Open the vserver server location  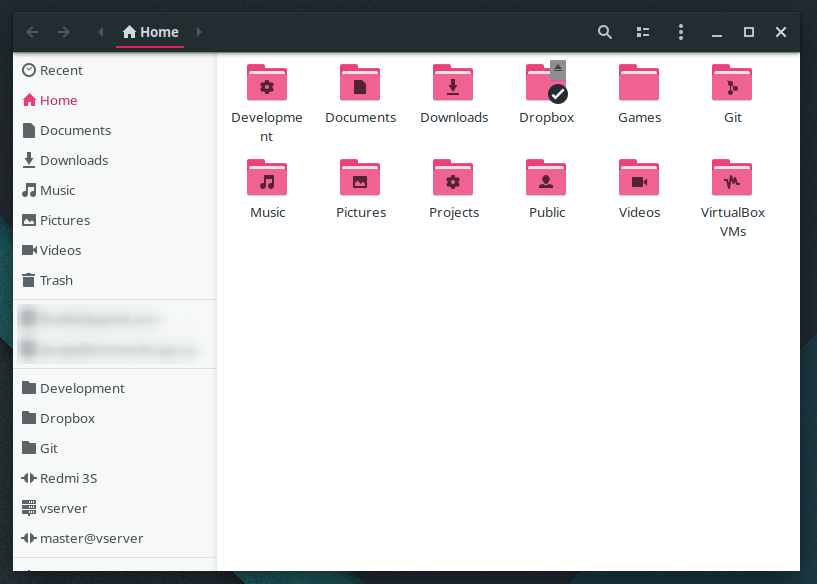62,508
